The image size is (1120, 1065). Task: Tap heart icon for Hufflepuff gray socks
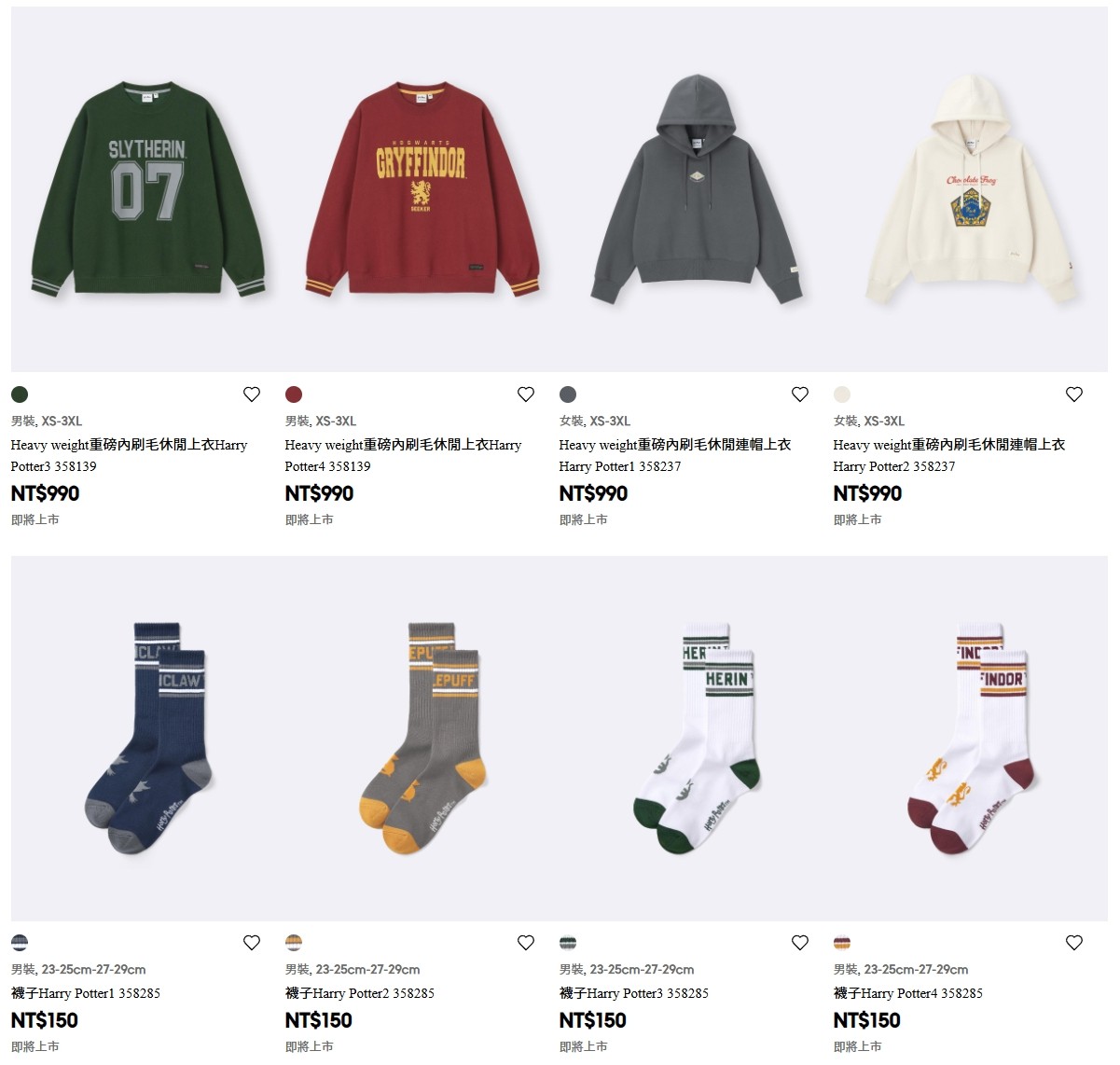526,943
